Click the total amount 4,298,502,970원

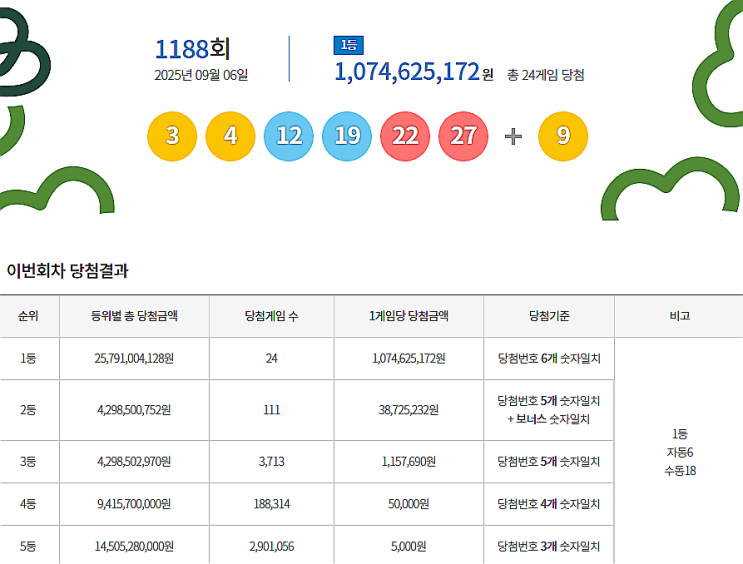point(134,461)
